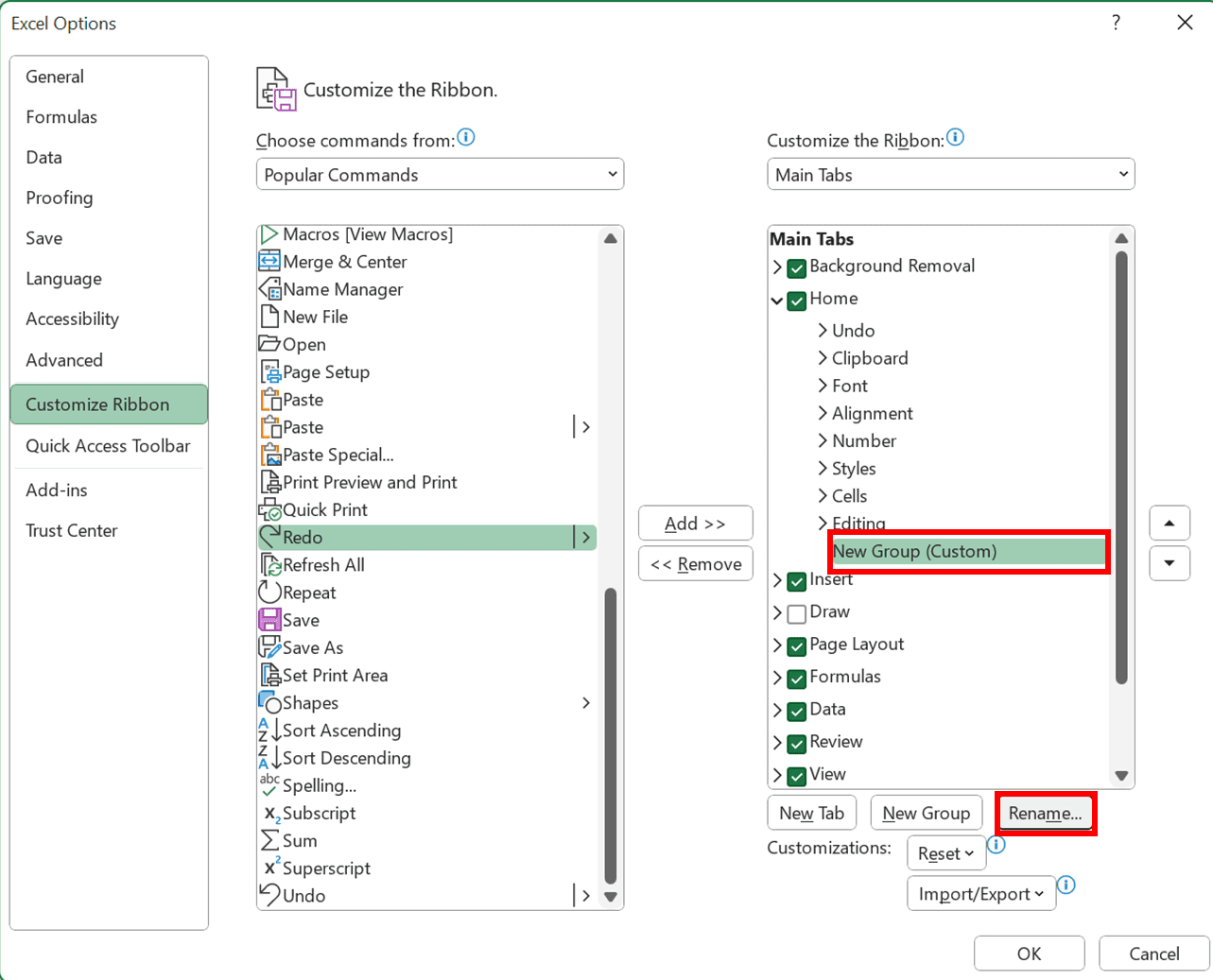Screen dimensions: 1213x980
Task: Uncheck the Page Layout tab checkbox
Action: coord(797,646)
